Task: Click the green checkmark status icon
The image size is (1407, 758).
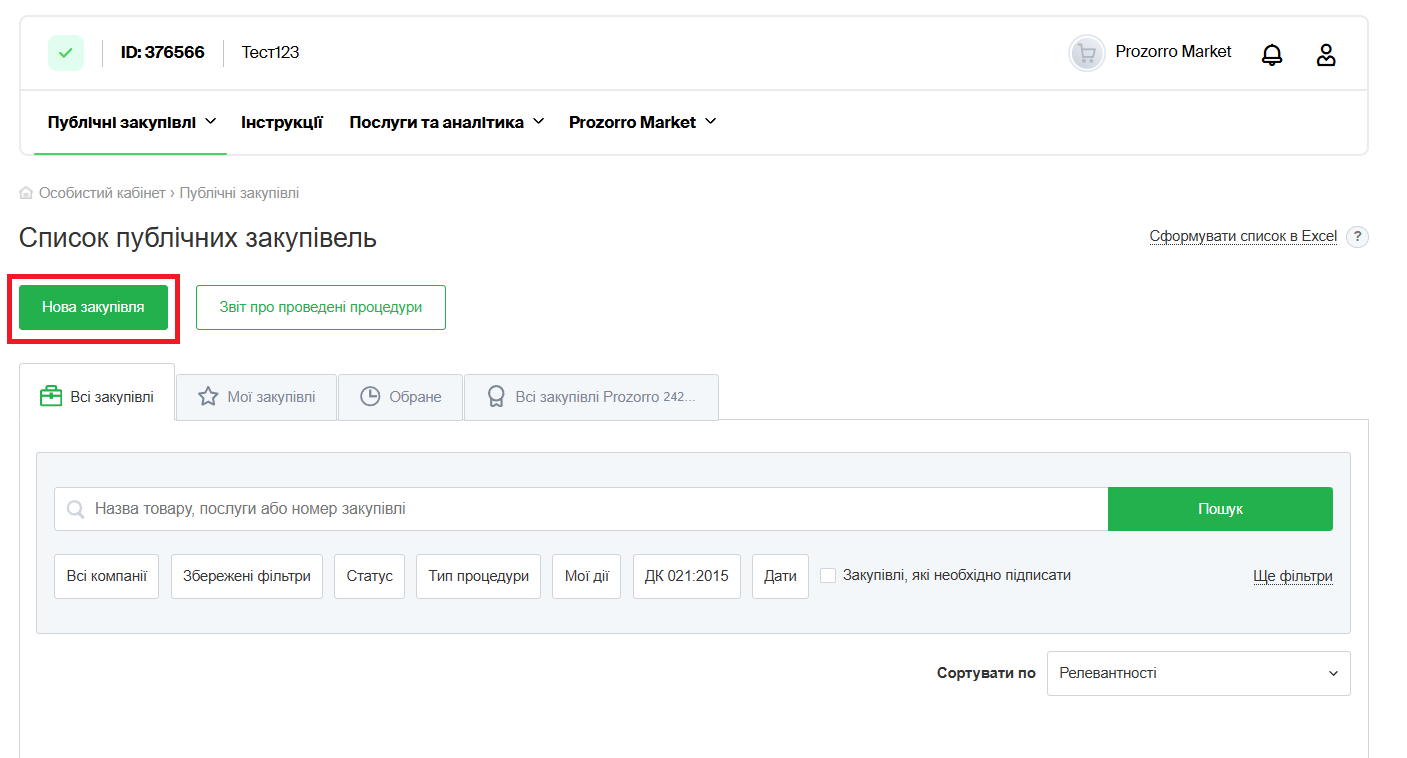Action: click(66, 53)
